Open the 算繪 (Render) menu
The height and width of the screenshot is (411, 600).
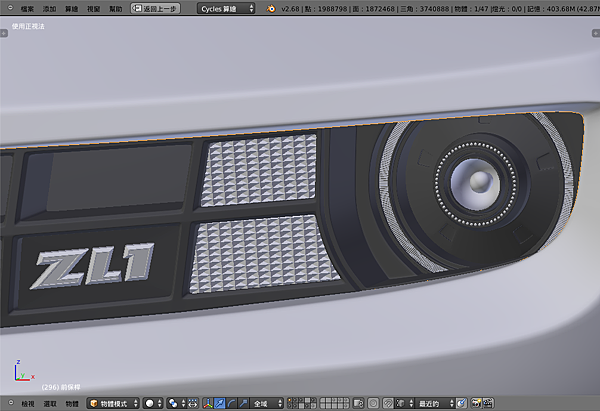71,8
